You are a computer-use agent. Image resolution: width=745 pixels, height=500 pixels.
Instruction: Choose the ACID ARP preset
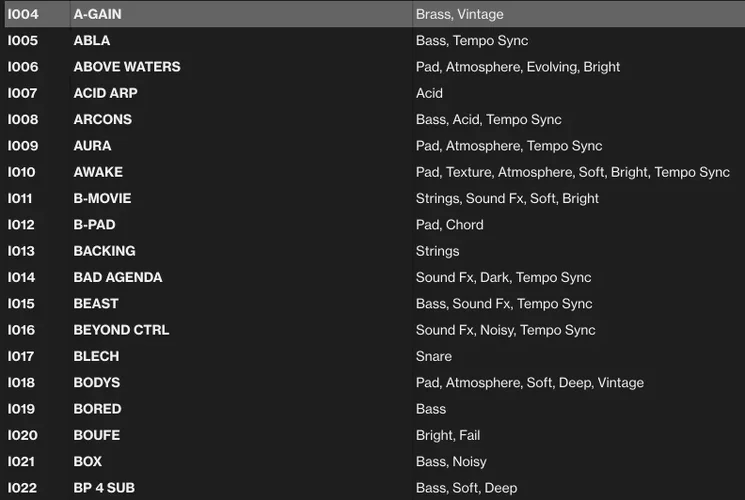point(105,93)
